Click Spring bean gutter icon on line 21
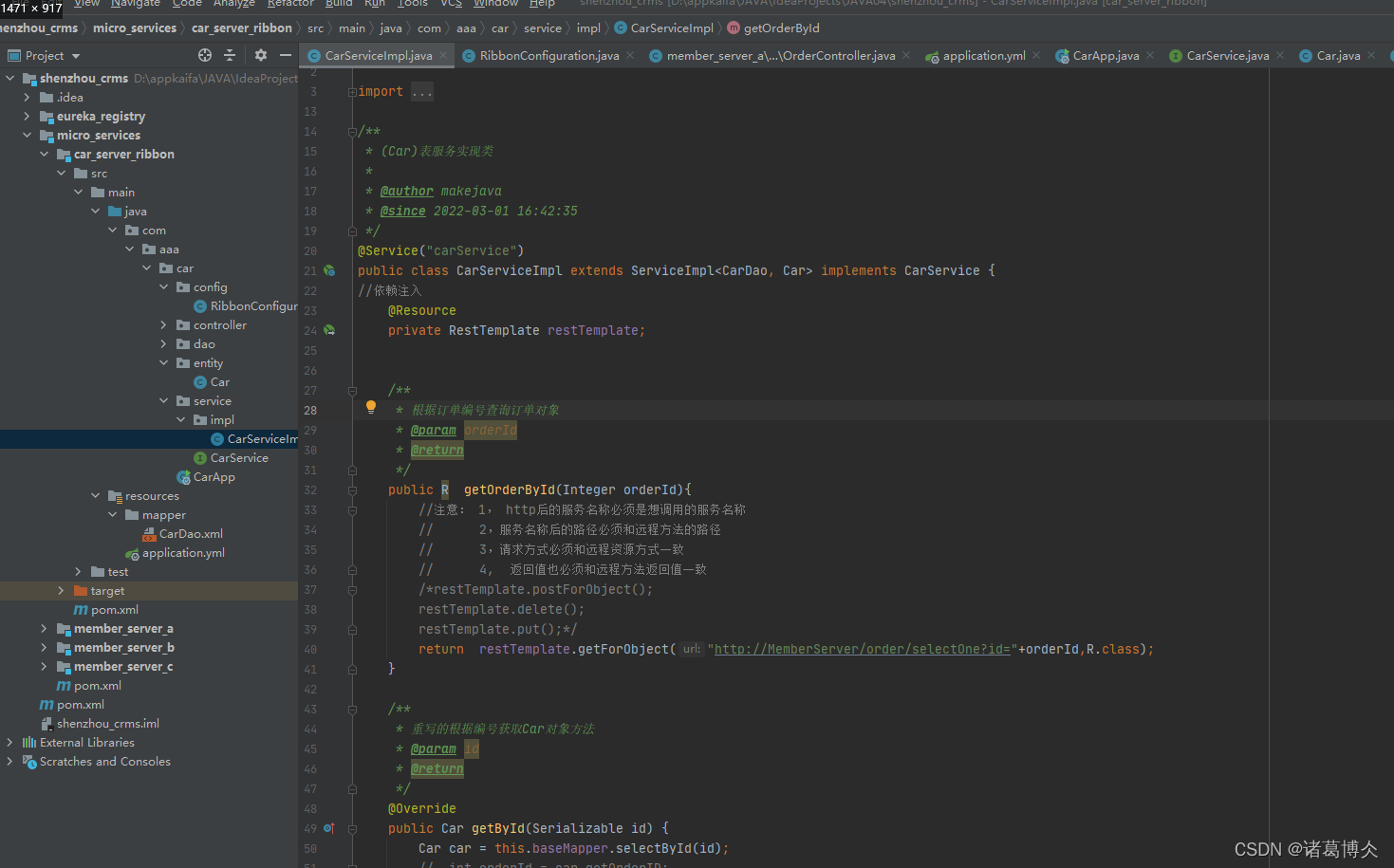 [329, 271]
